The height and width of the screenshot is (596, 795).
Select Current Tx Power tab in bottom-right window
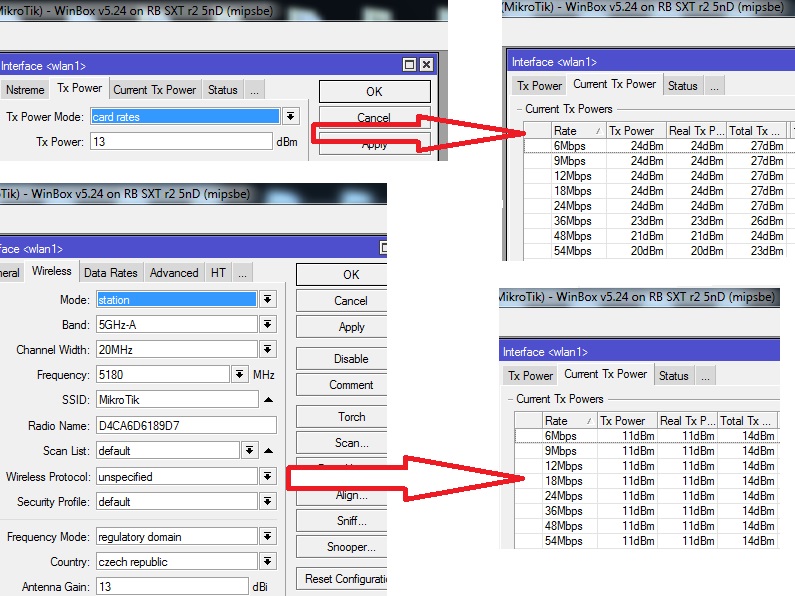(605, 374)
